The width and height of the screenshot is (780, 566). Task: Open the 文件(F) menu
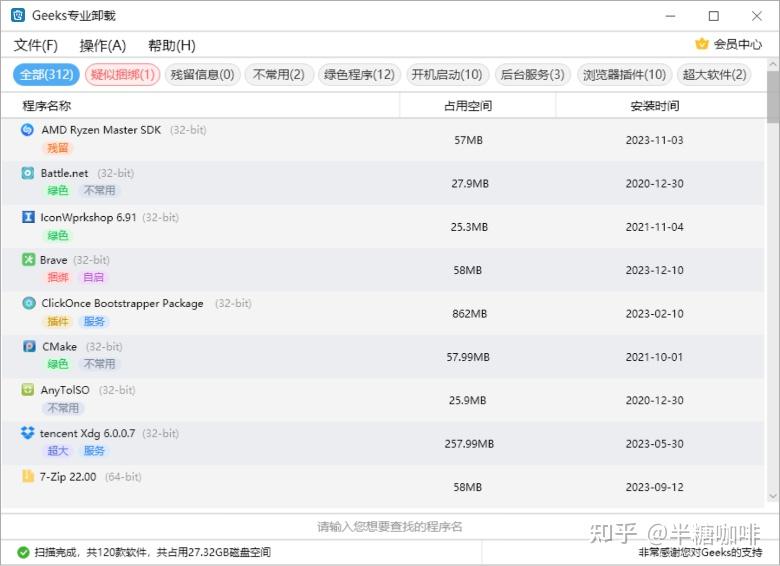(x=35, y=46)
